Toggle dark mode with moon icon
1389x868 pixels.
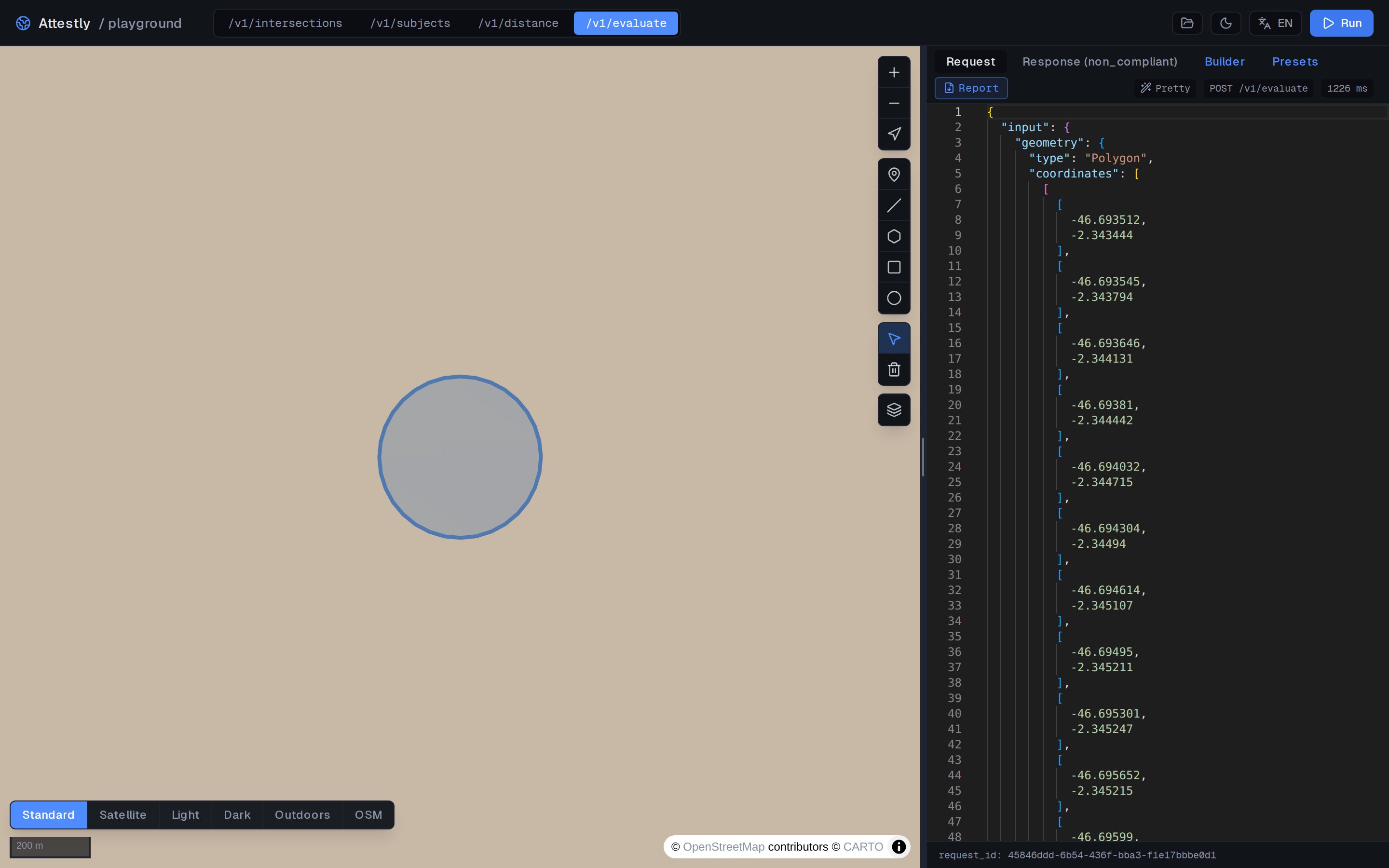[x=1226, y=23]
